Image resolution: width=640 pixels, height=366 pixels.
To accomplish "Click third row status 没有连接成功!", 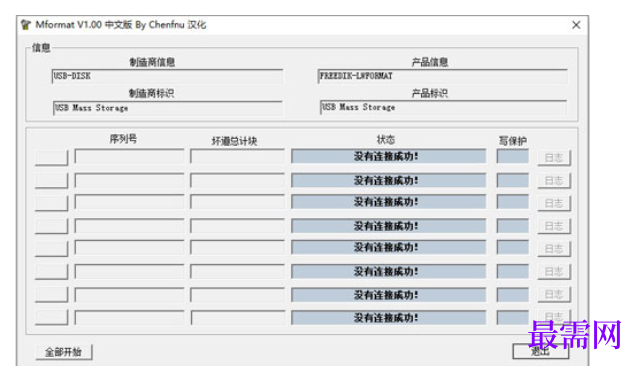I will tap(389, 202).
